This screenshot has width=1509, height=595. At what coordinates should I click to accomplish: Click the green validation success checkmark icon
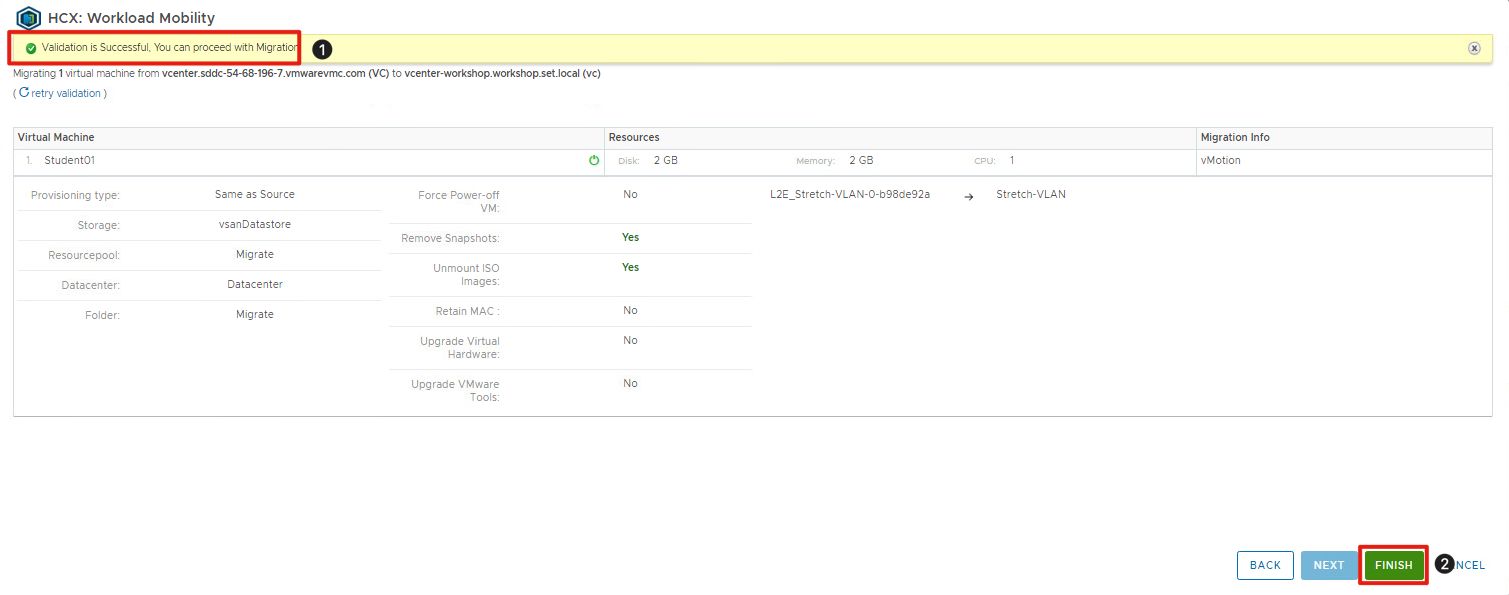tap(31, 48)
